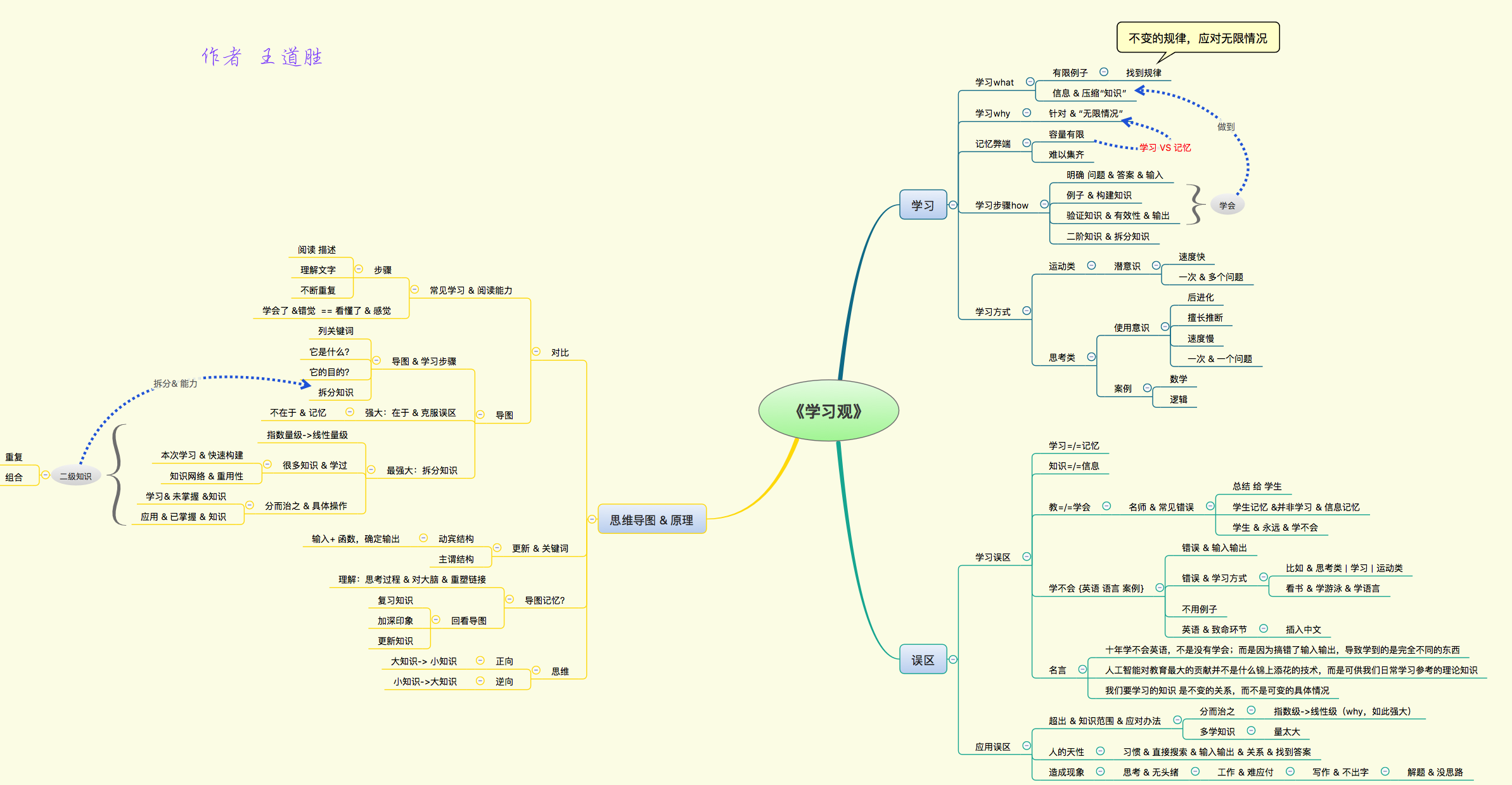1512x785 pixels.
Task: Collapse the 学习误区 subtopic toggle
Action: pyautogui.click(x=1027, y=557)
